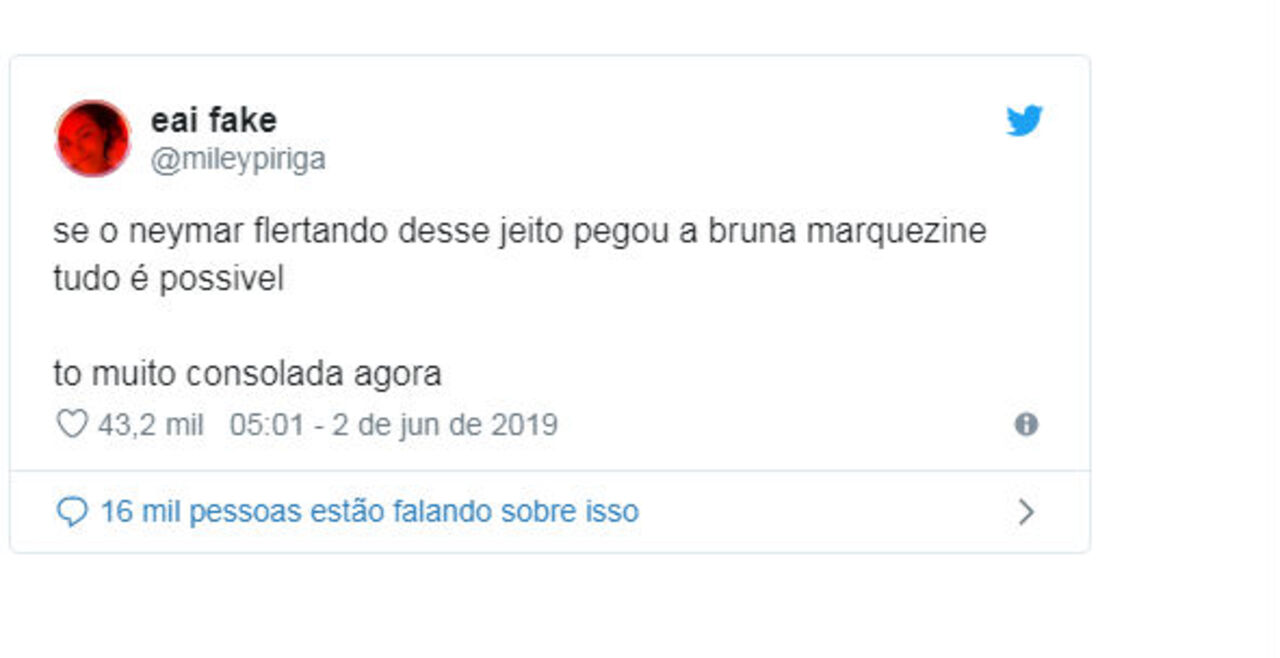This screenshot has width=1280, height=658.
Task: Open the eai fake profile avatar
Action: pyautogui.click(x=93, y=138)
